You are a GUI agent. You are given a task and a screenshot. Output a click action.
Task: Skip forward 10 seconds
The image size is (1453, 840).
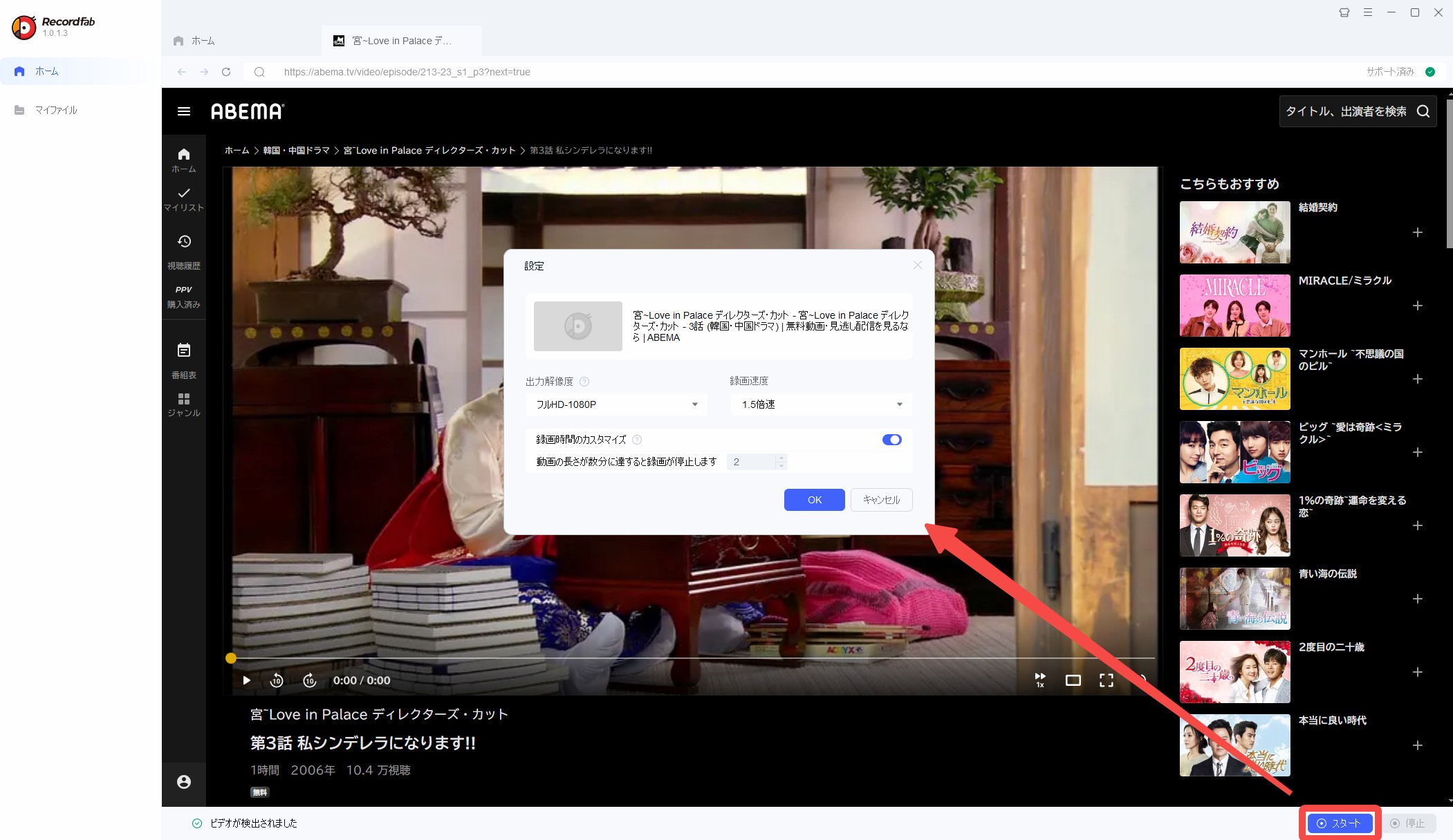310,680
